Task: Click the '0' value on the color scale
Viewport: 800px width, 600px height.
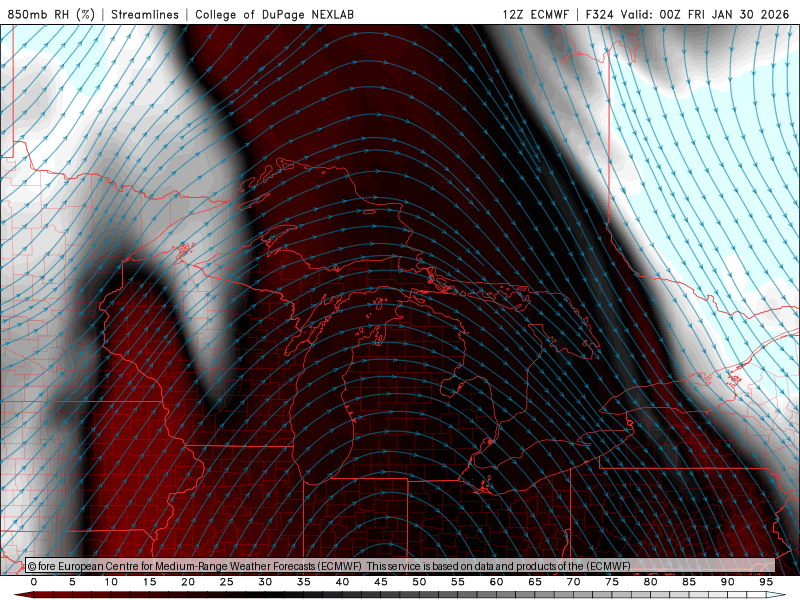Action: 34,582
